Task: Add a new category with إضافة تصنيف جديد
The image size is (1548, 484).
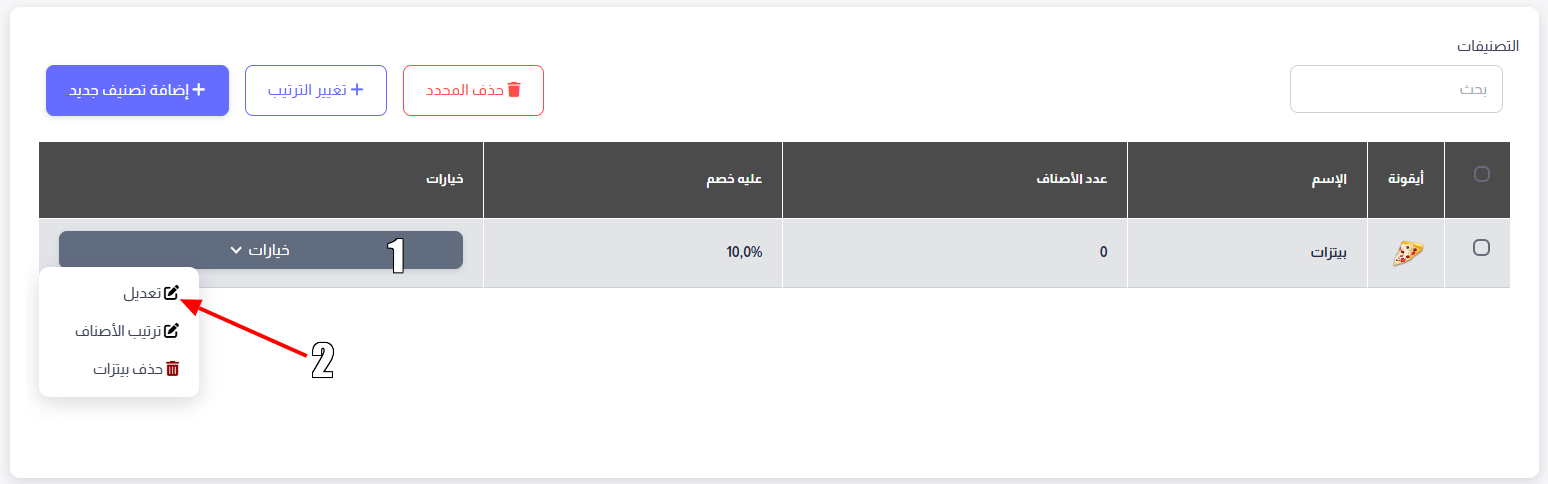Action: [138, 90]
